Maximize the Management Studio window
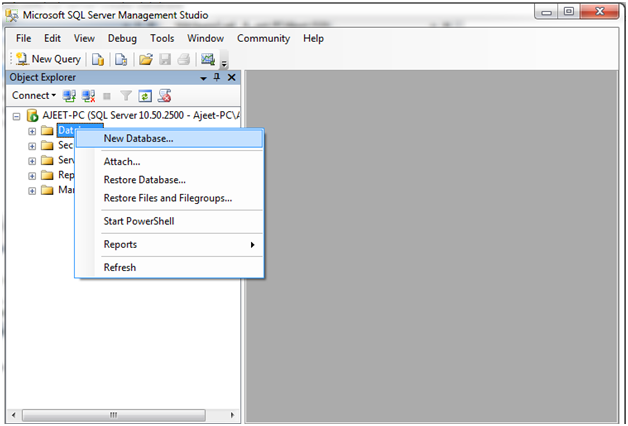The height and width of the screenshot is (426, 628). click(569, 12)
